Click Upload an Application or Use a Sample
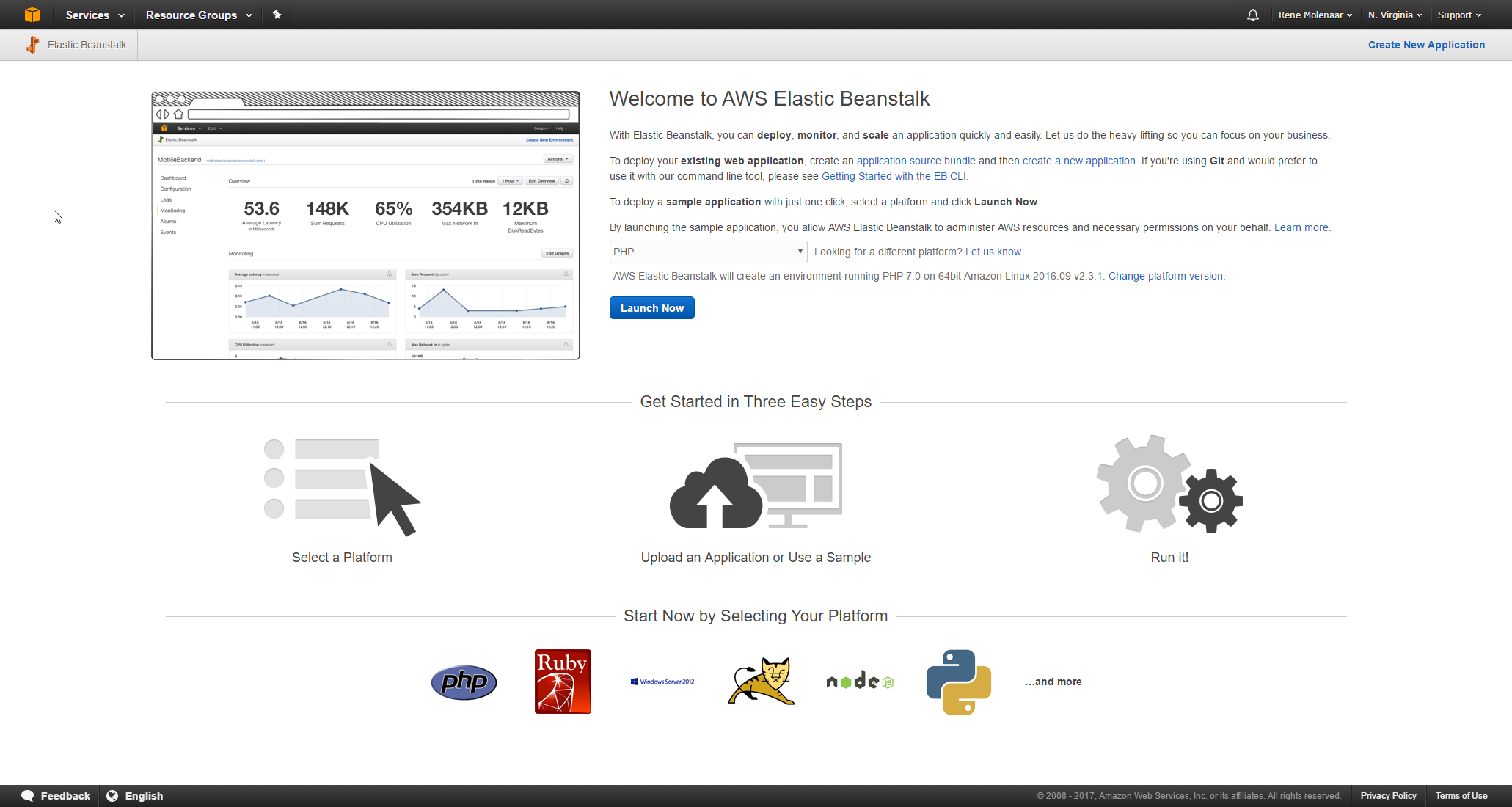 pos(756,558)
